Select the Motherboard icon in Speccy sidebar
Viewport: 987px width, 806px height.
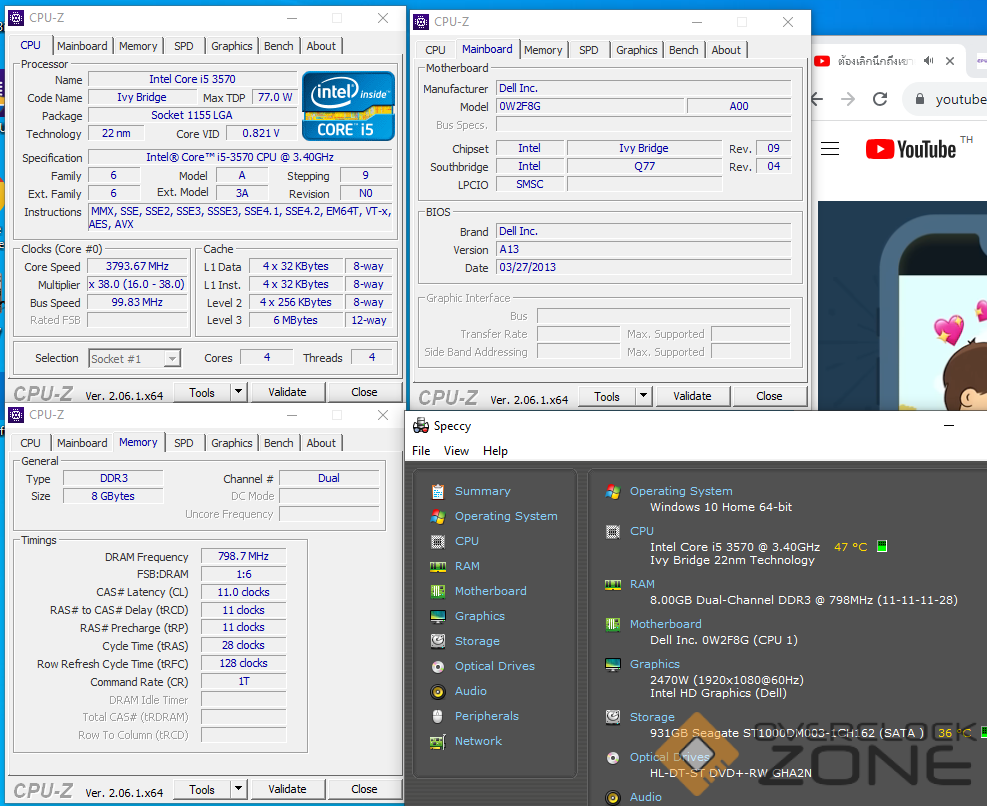click(437, 591)
